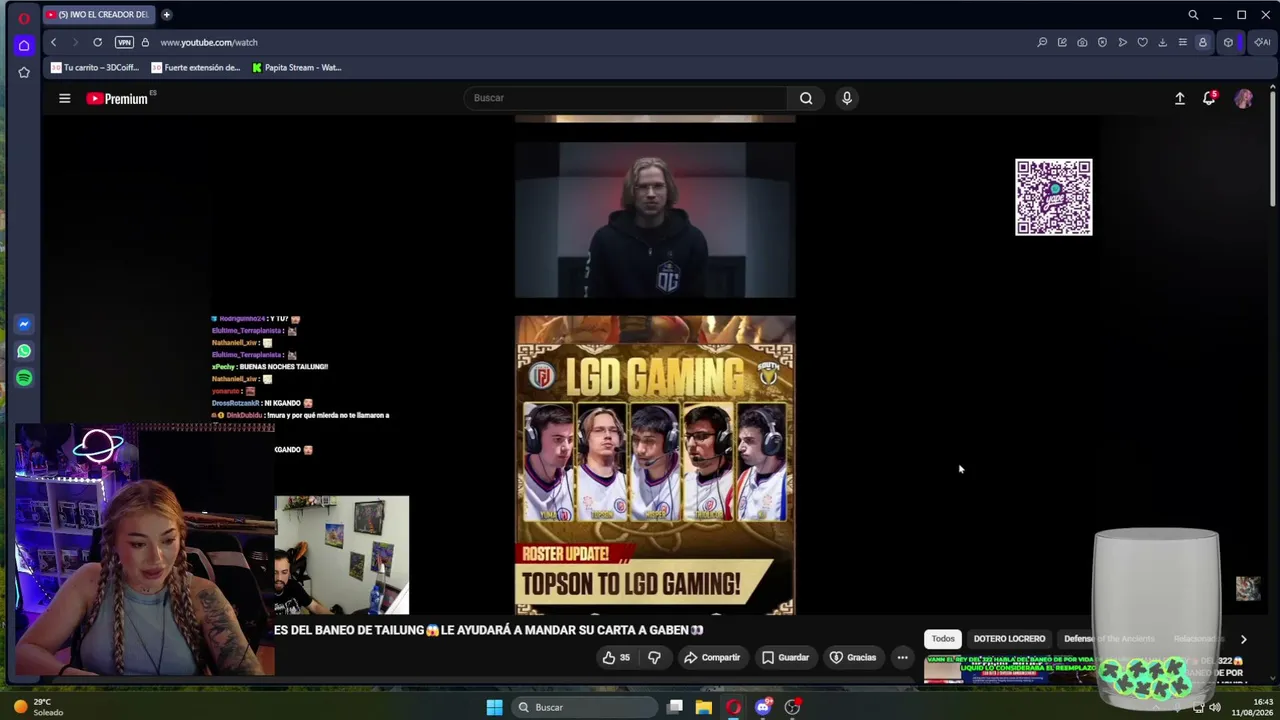Open the weather widget showing 29°C
Screen dimensions: 1280x720
[x=38, y=707]
